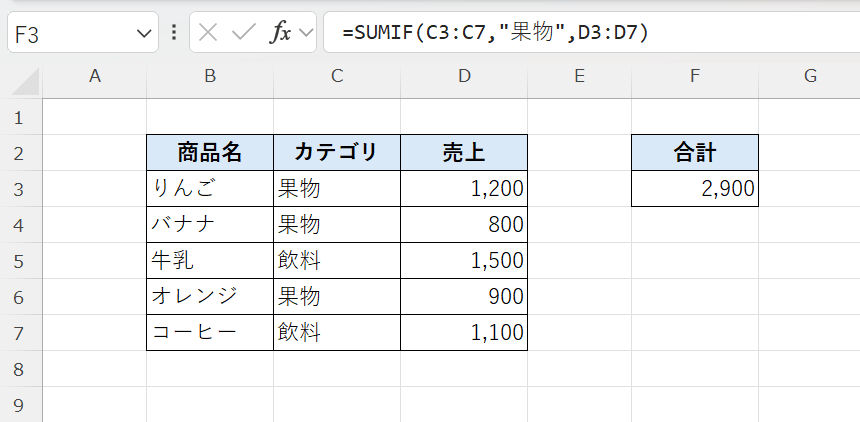Select the cell containing 2,900

(695, 189)
